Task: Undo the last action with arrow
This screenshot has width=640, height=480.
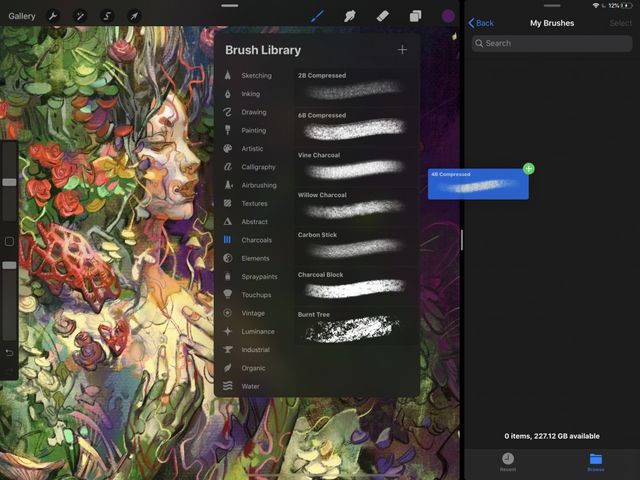Action: 9,353
